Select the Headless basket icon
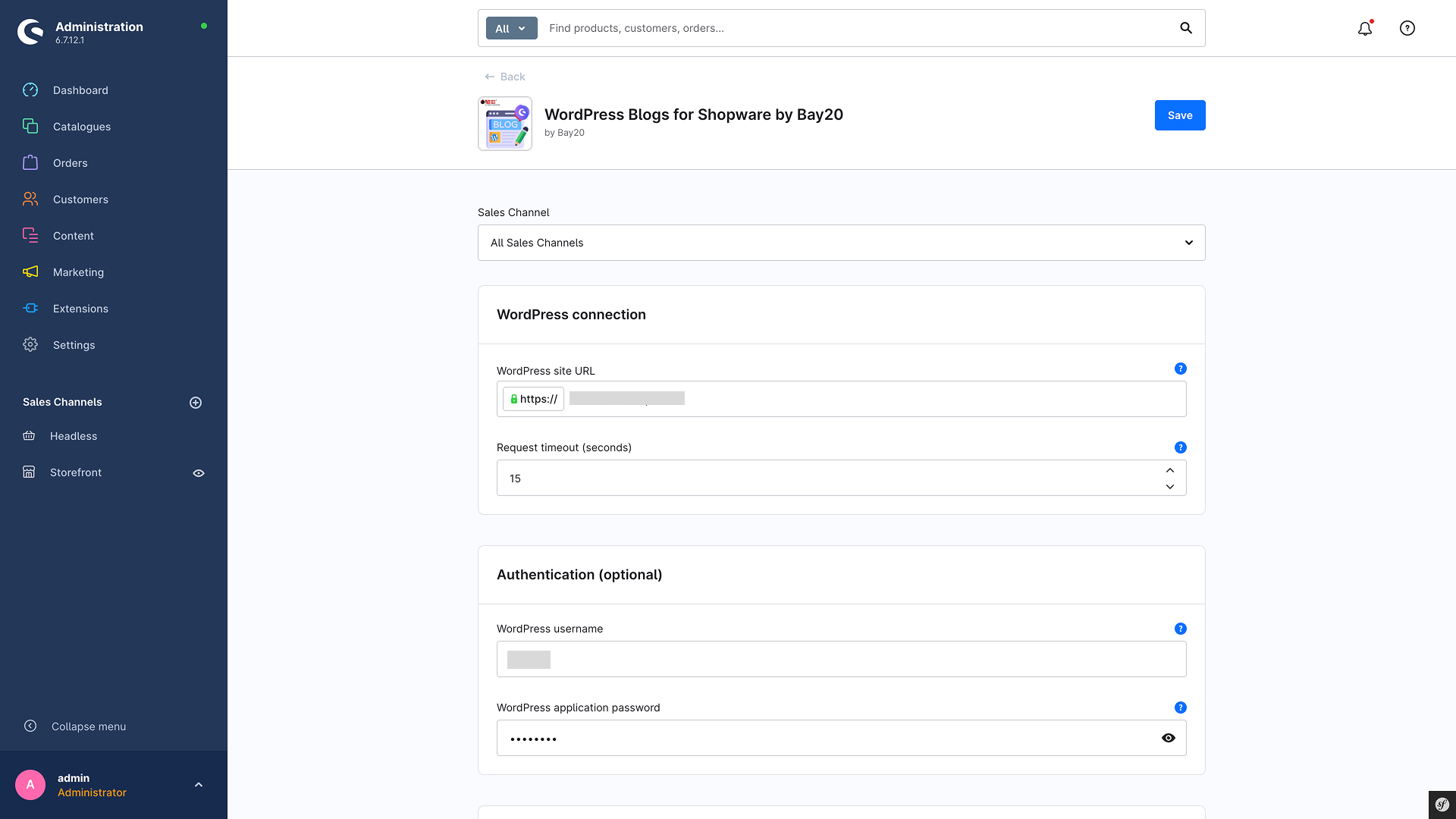Image resolution: width=1456 pixels, height=819 pixels. click(29, 435)
